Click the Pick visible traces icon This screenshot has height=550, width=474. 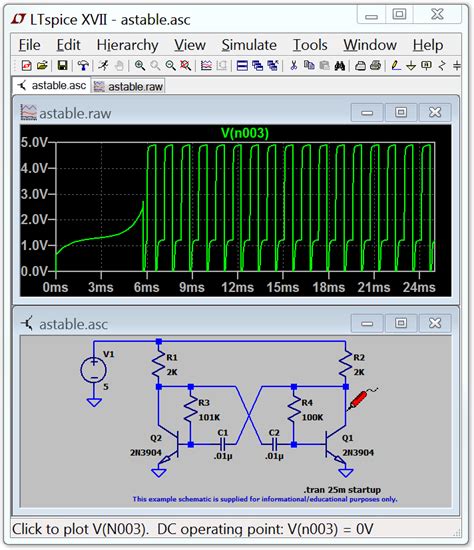click(x=206, y=66)
